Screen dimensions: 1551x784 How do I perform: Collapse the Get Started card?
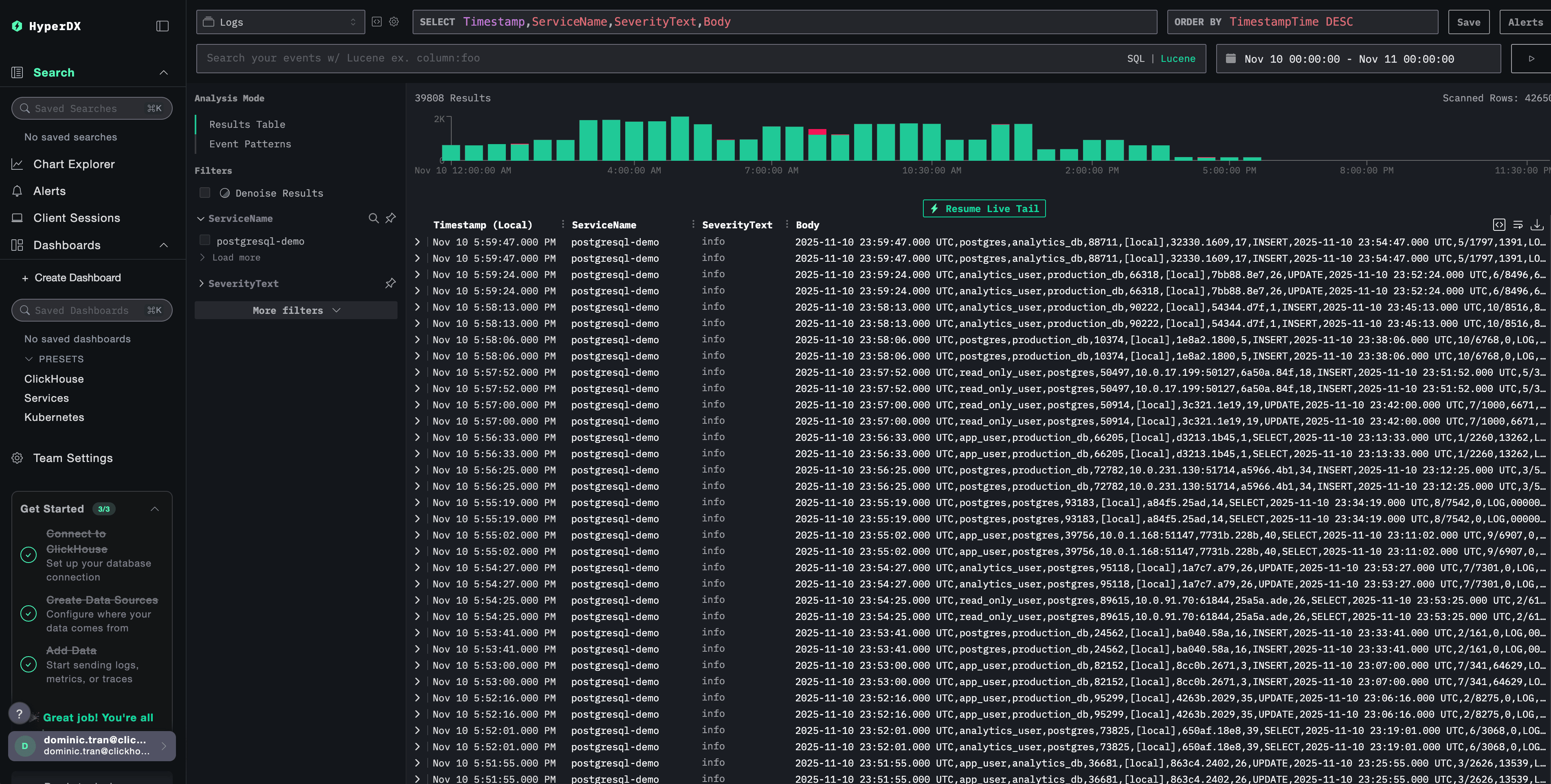(155, 509)
